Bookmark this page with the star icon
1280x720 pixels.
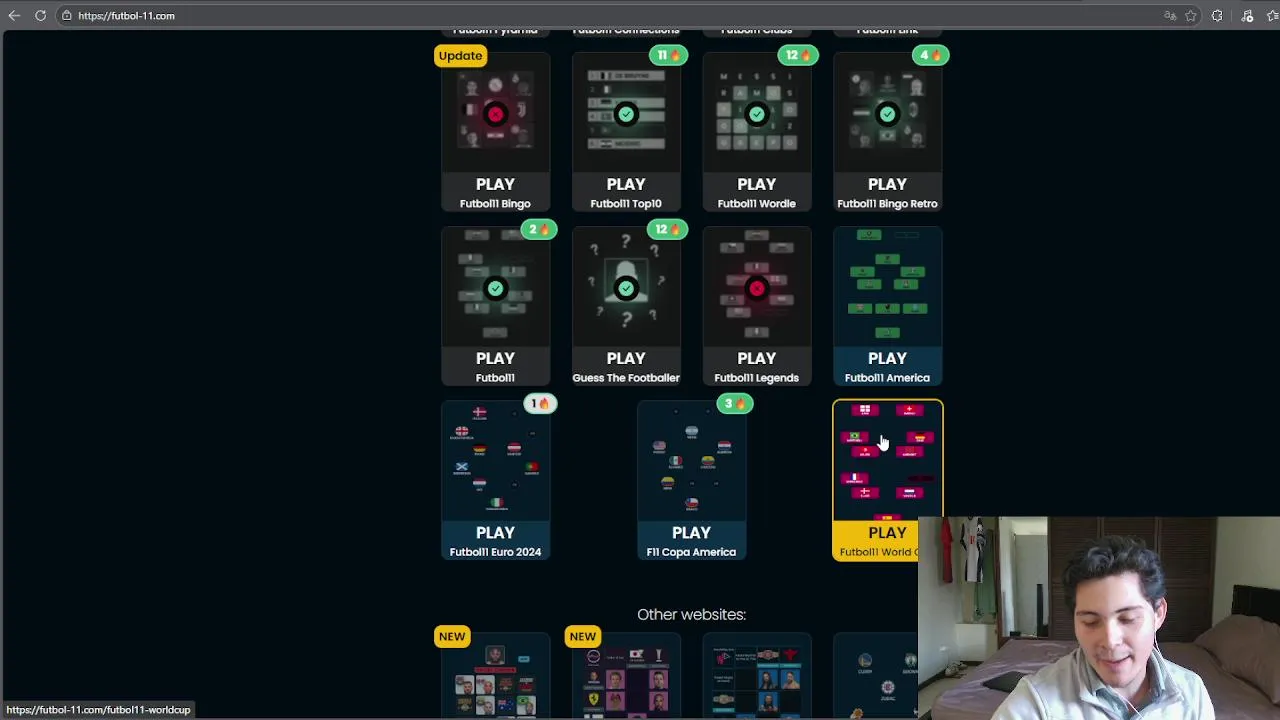[1191, 15]
